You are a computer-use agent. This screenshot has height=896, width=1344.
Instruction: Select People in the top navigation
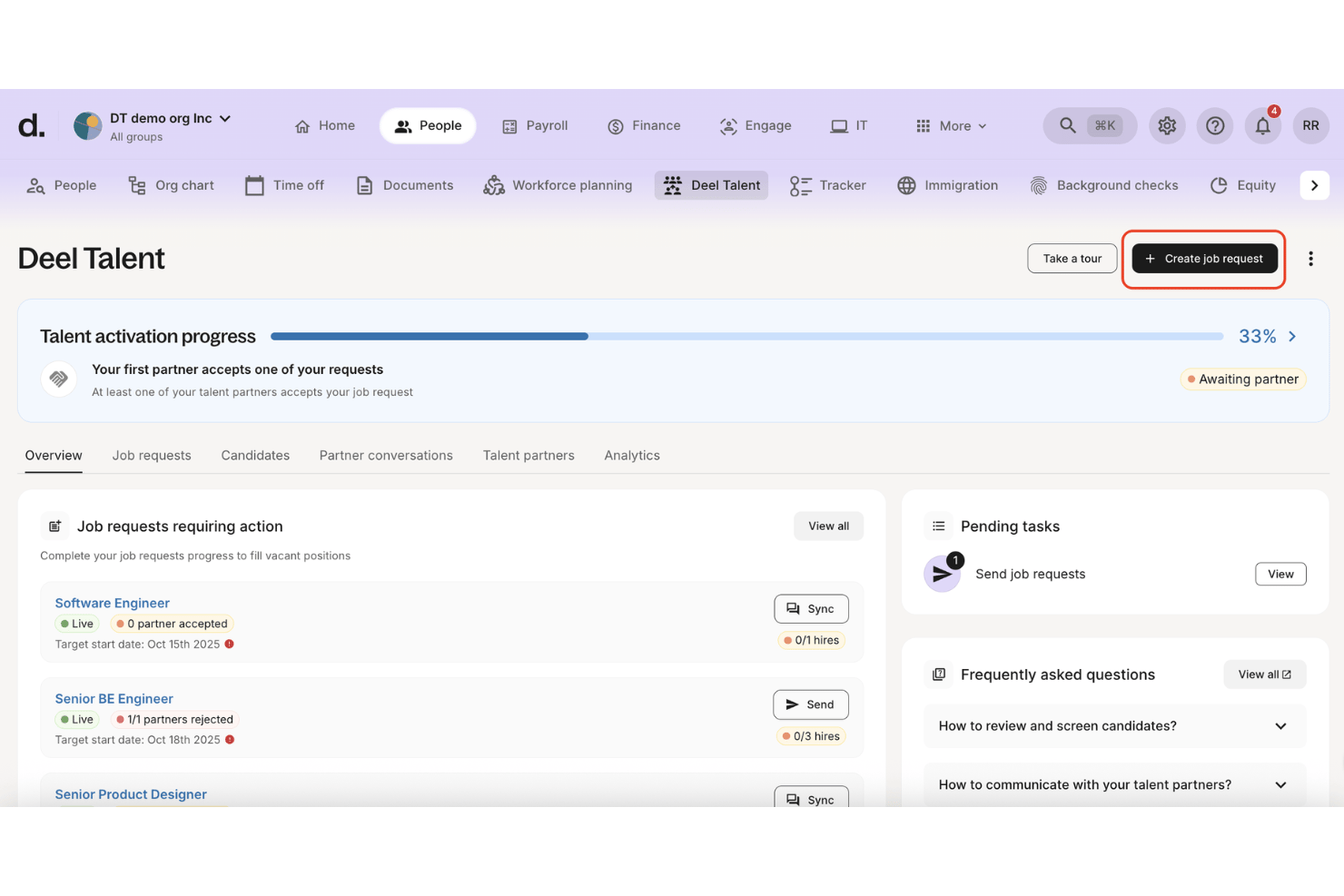428,126
